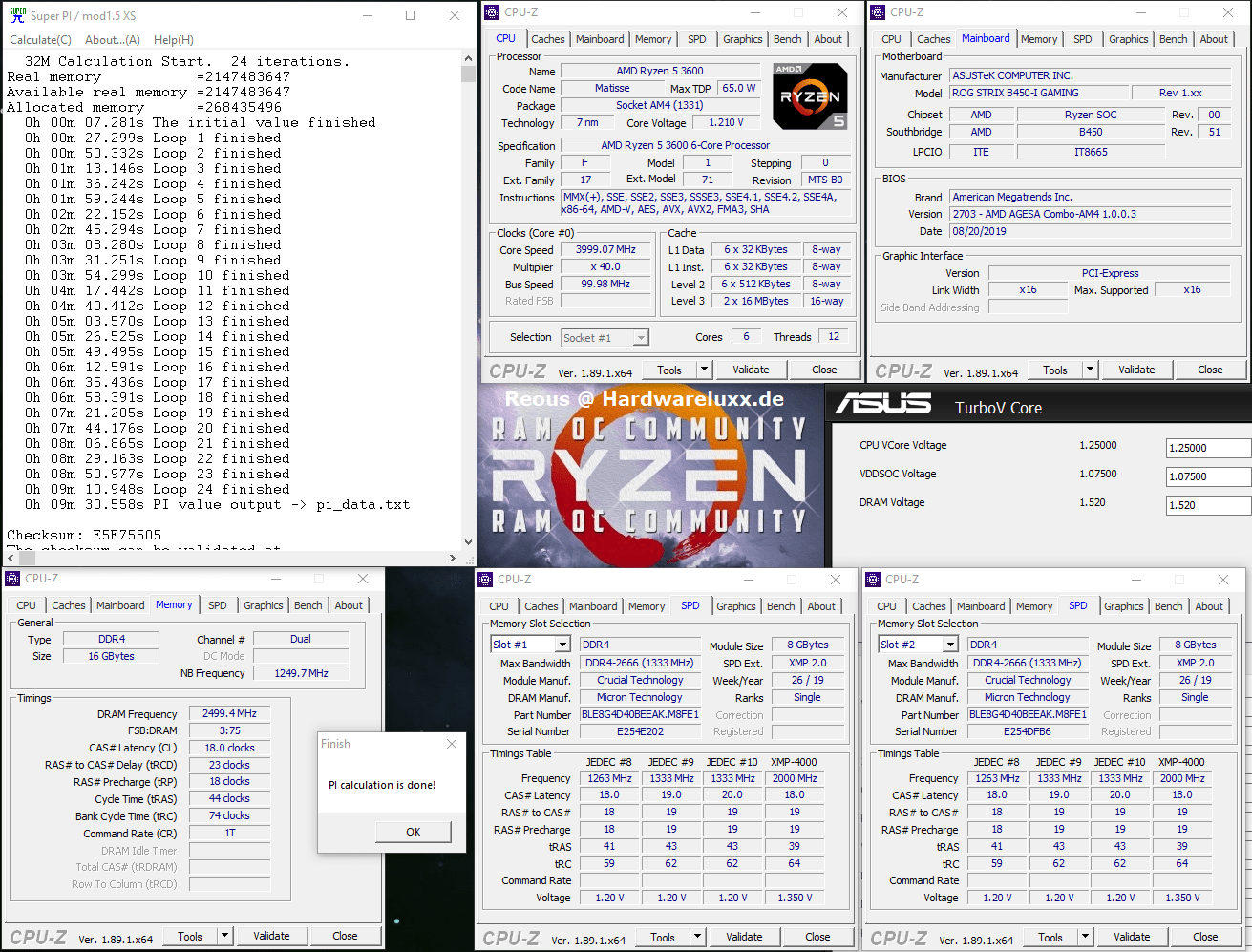
Task: Click CPU-Z icon in Motherboard info window title
Action: tap(878, 12)
